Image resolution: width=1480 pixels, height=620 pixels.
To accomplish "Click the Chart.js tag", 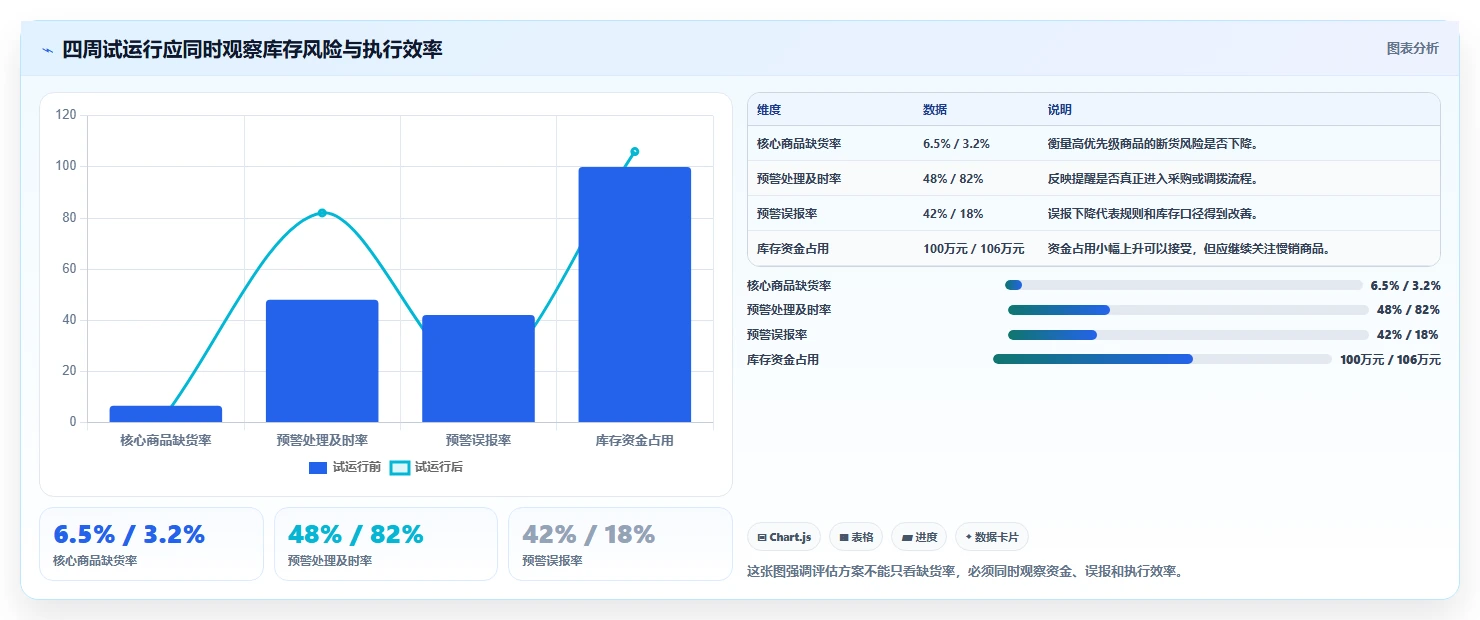I will click(784, 537).
